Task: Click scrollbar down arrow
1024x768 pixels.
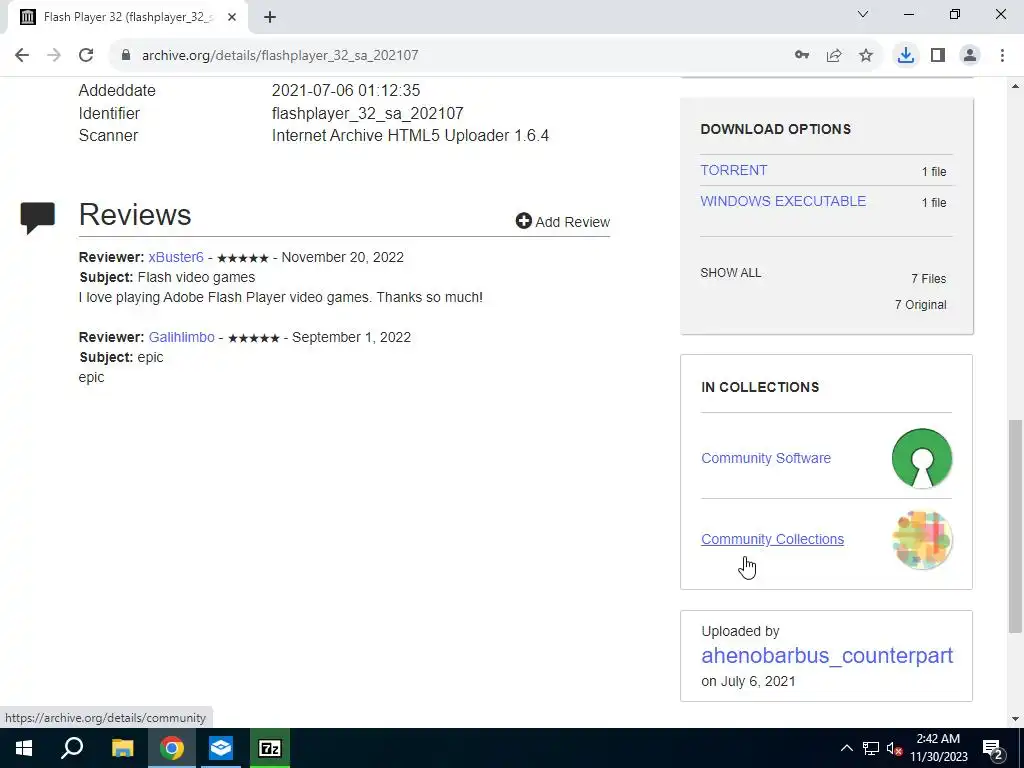Action: click(x=1015, y=720)
